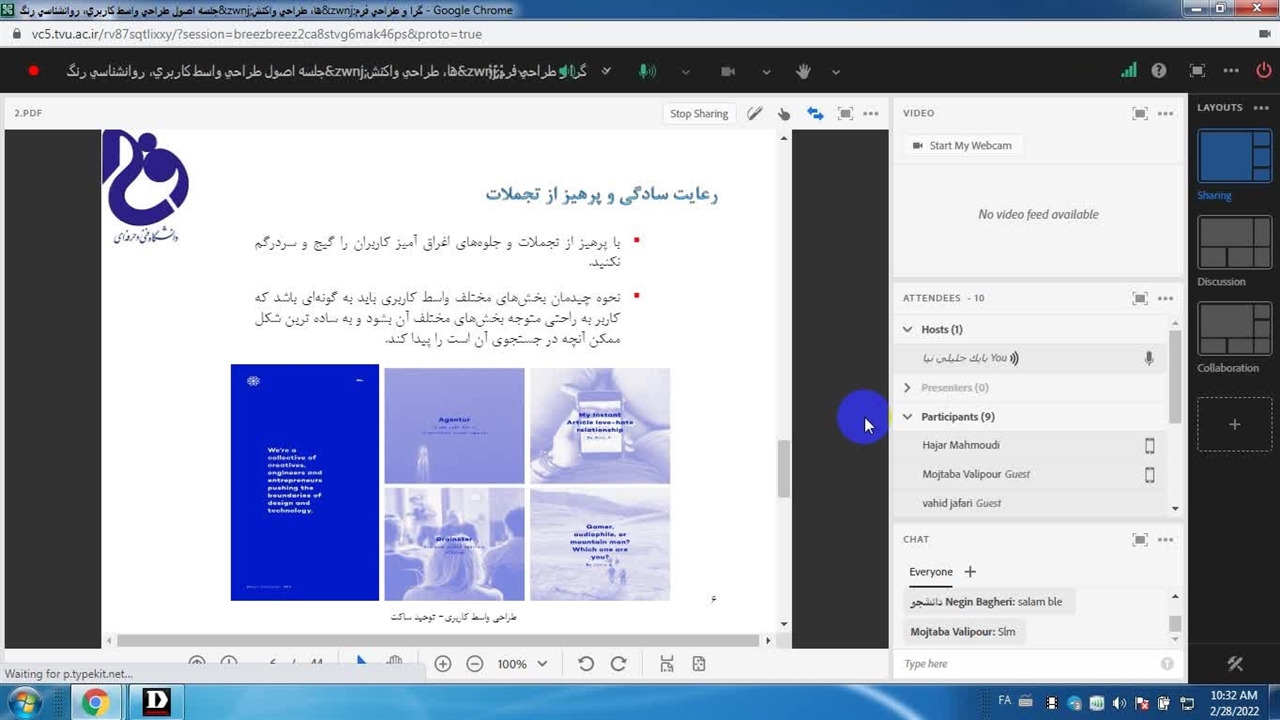Viewport: 1280px width, 720px height.
Task: Click the red End Meeting power icon
Action: (1263, 71)
